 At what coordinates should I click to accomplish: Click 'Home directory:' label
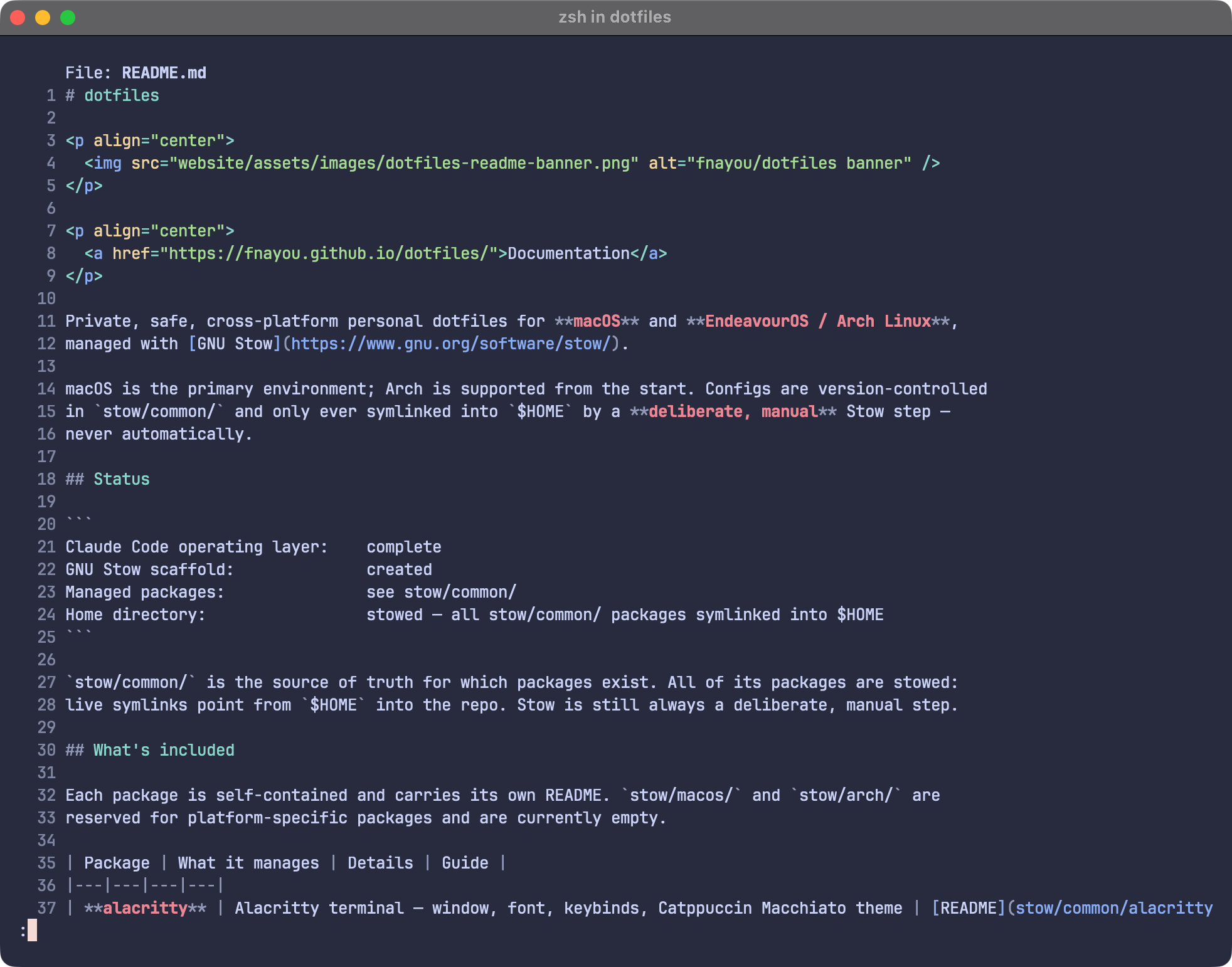pos(135,615)
